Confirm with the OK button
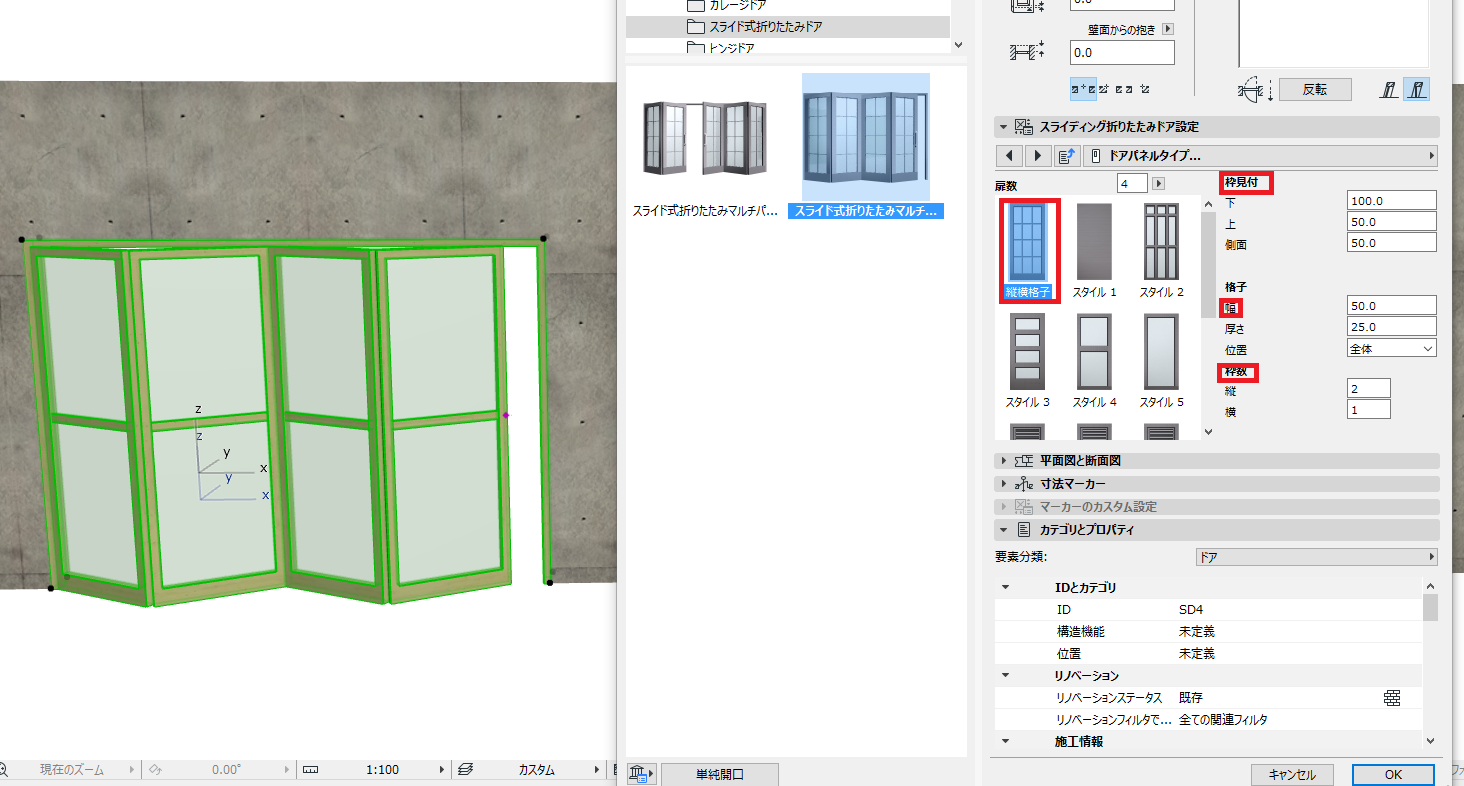 [1393, 775]
